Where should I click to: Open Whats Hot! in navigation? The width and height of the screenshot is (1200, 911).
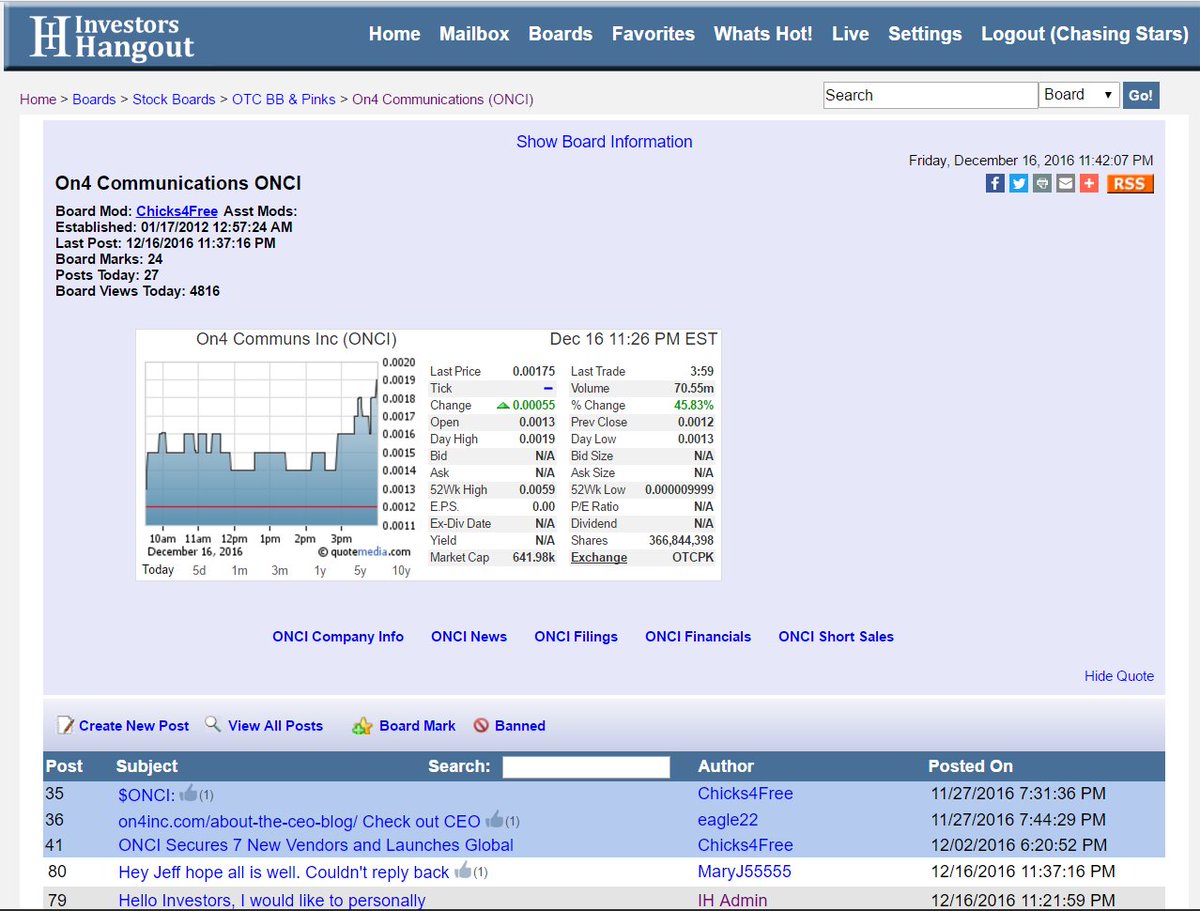[x=763, y=34]
